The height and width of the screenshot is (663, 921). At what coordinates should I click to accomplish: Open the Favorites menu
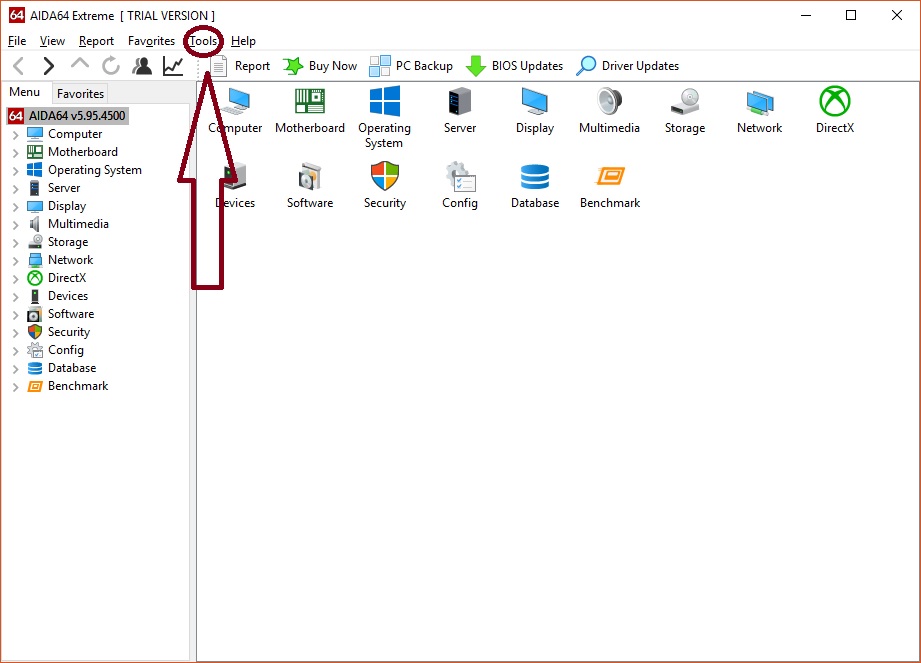[x=152, y=41]
